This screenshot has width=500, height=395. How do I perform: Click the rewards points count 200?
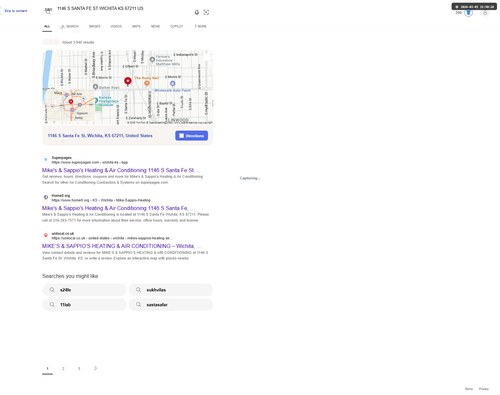459,13
